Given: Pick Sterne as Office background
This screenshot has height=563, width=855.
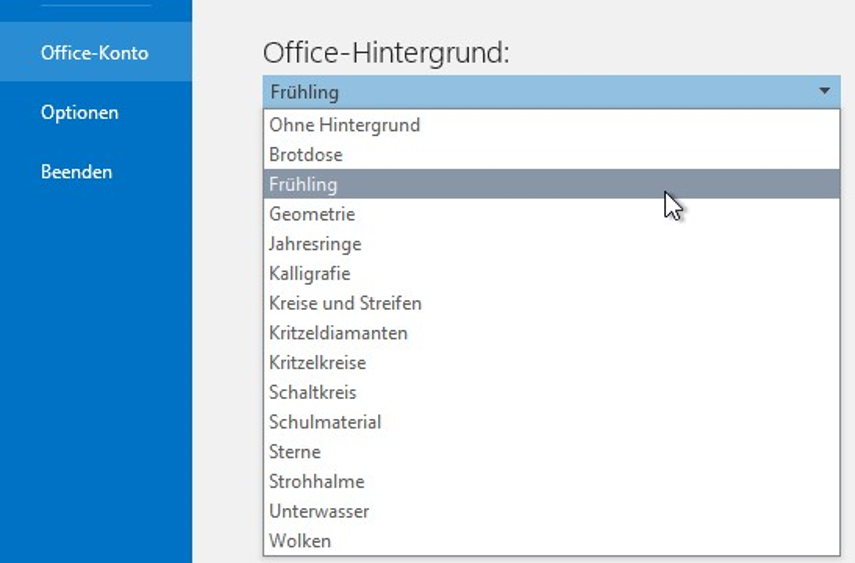Looking at the screenshot, I should pos(551,452).
